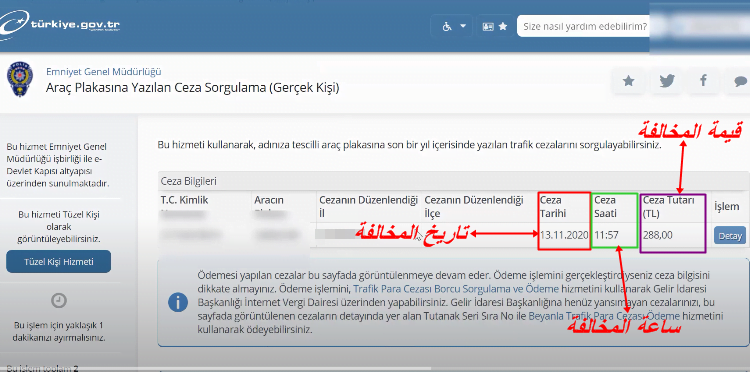Click the Ceza Saati value 11:57
The width and height of the screenshot is (750, 372).
[x=607, y=235]
